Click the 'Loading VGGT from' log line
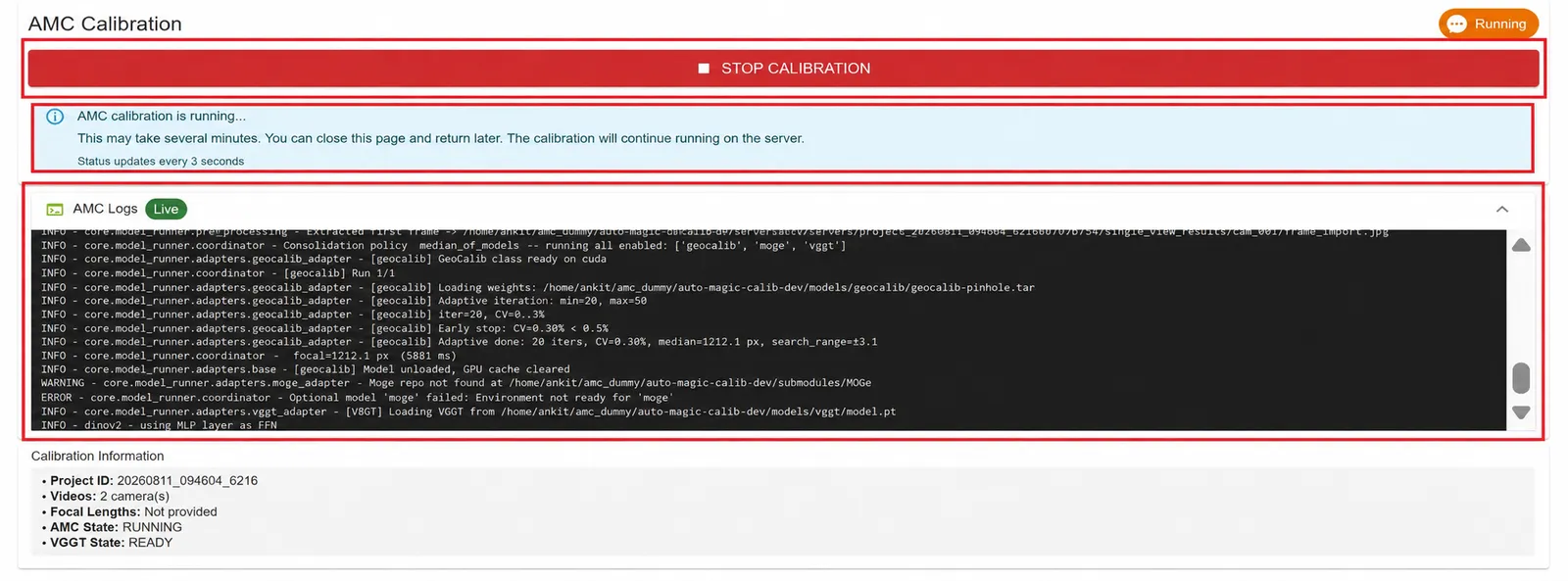The height and width of the screenshot is (581, 1568). 468,412
